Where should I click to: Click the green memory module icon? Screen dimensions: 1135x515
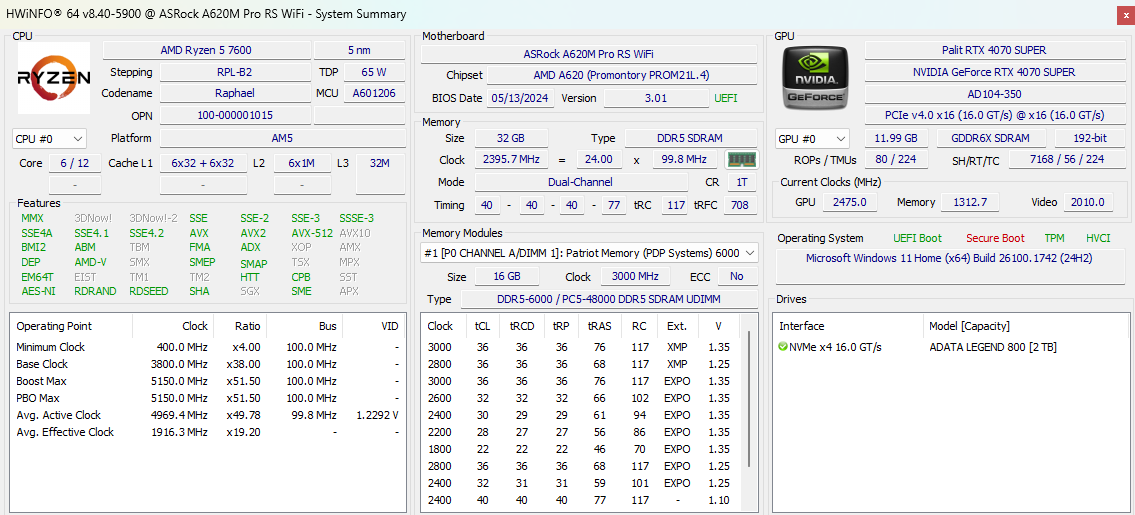(x=741, y=160)
